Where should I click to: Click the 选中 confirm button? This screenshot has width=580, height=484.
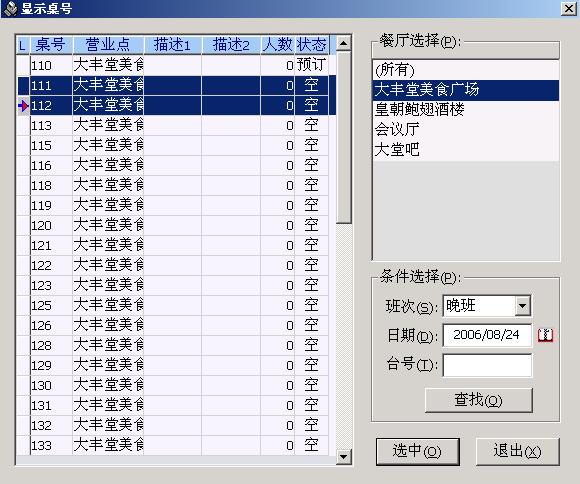[418, 451]
